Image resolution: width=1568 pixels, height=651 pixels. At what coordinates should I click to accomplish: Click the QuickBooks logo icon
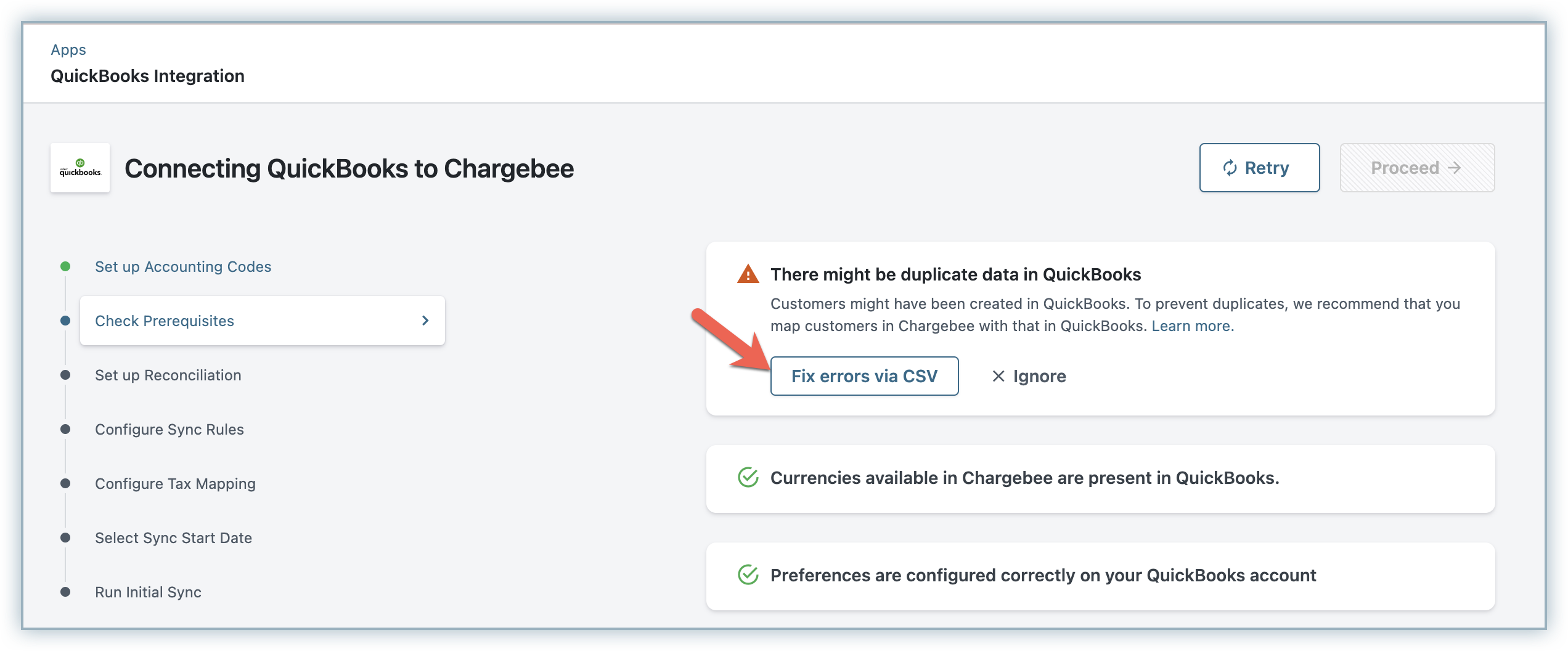tap(80, 168)
